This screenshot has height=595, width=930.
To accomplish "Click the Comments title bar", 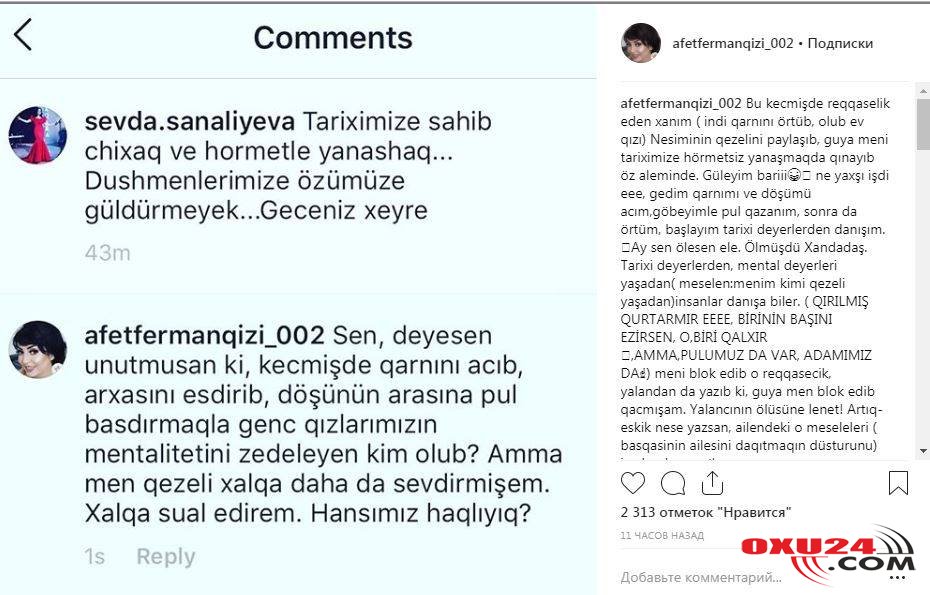I will pos(332,38).
